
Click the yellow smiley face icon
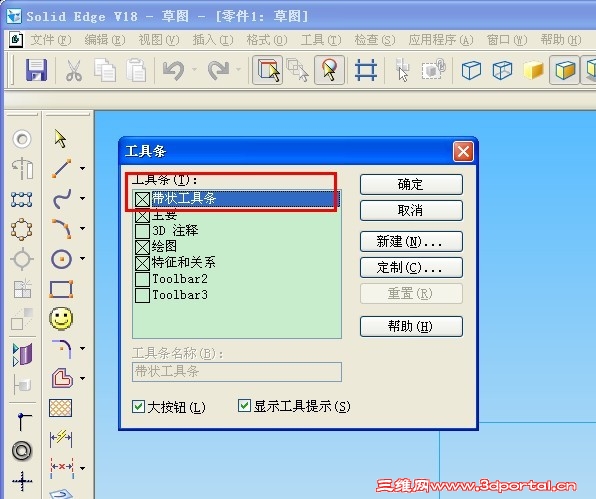pos(61,318)
